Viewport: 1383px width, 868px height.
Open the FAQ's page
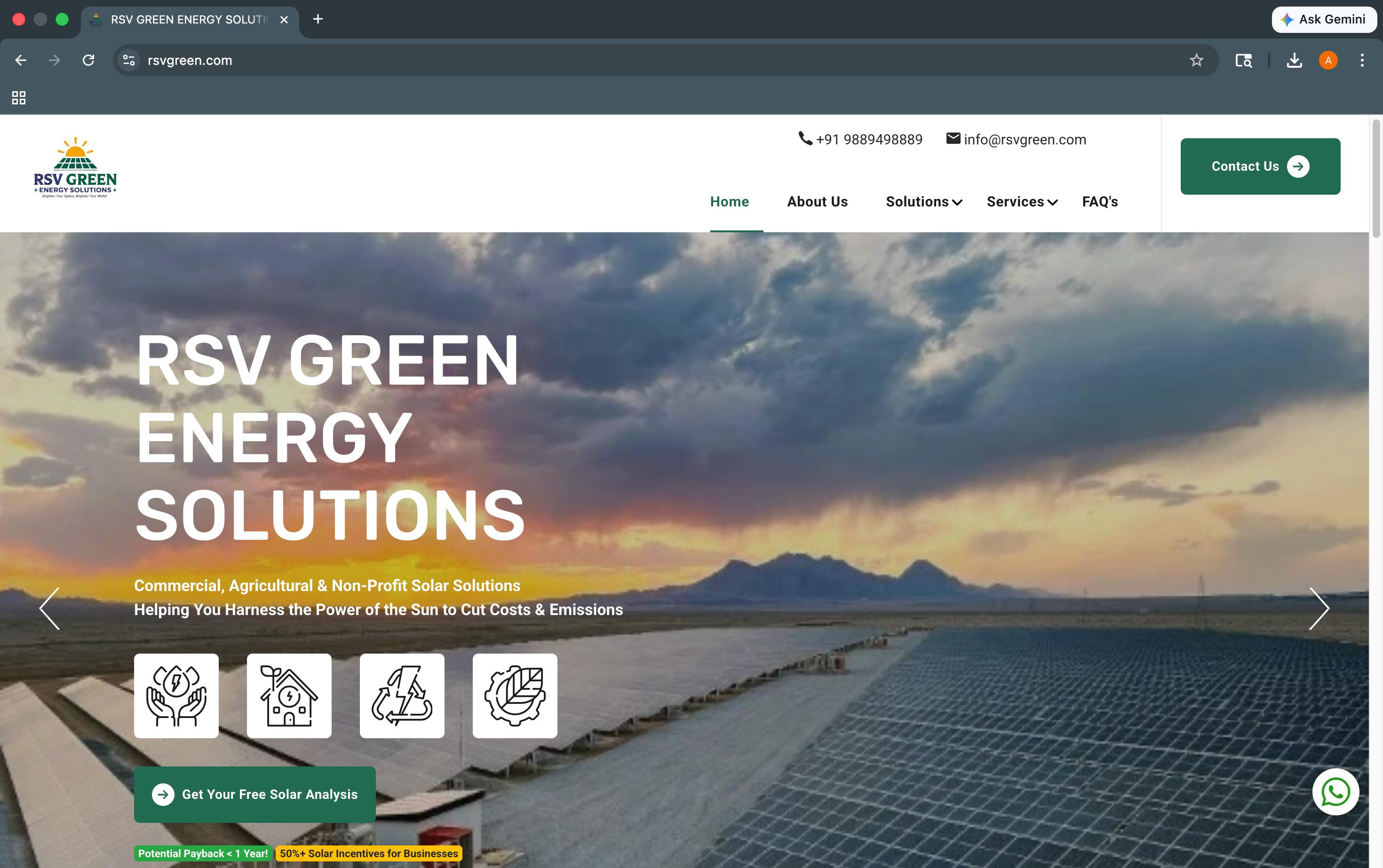click(1100, 202)
